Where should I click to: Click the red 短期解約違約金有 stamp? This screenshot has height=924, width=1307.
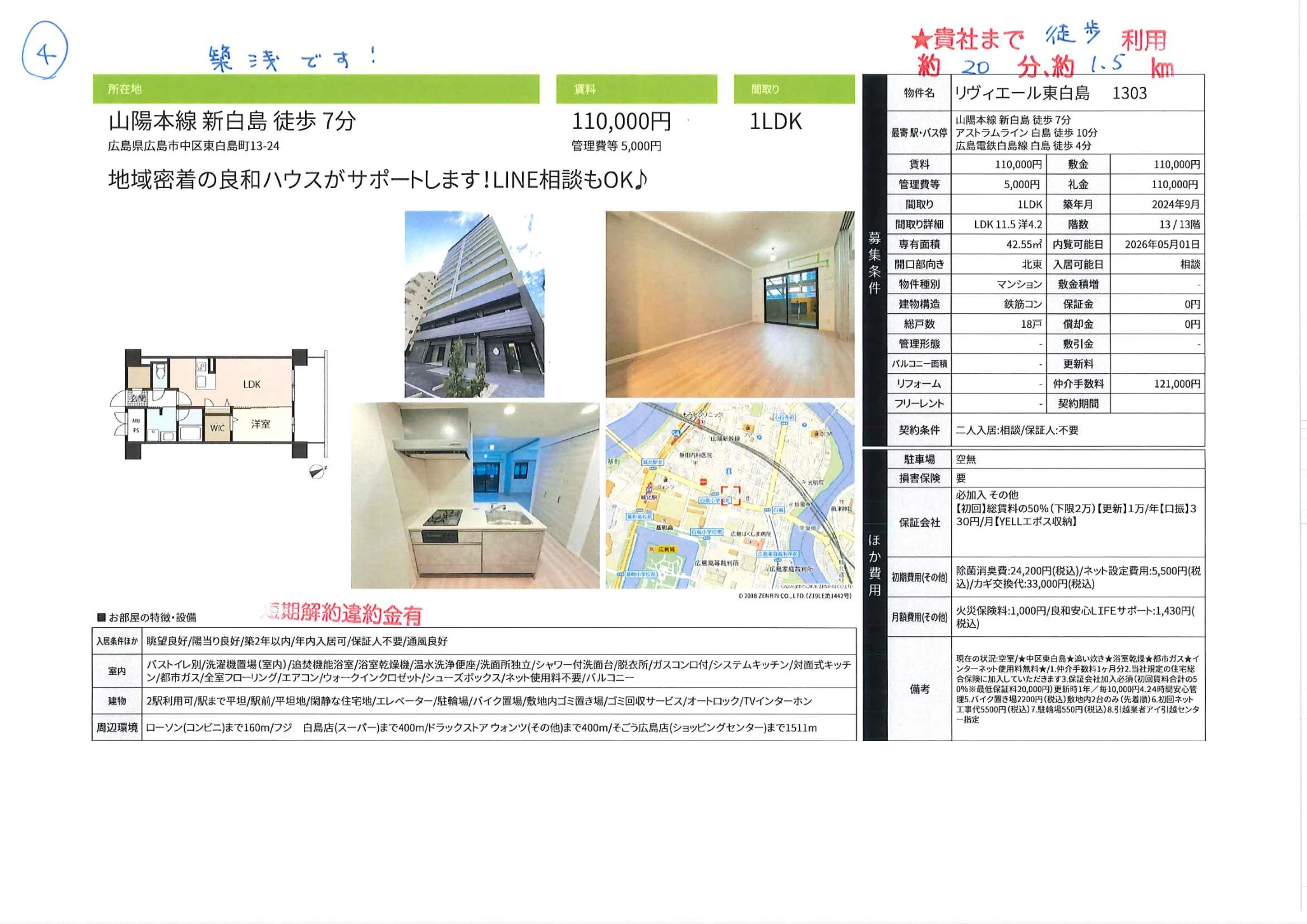pos(343,613)
